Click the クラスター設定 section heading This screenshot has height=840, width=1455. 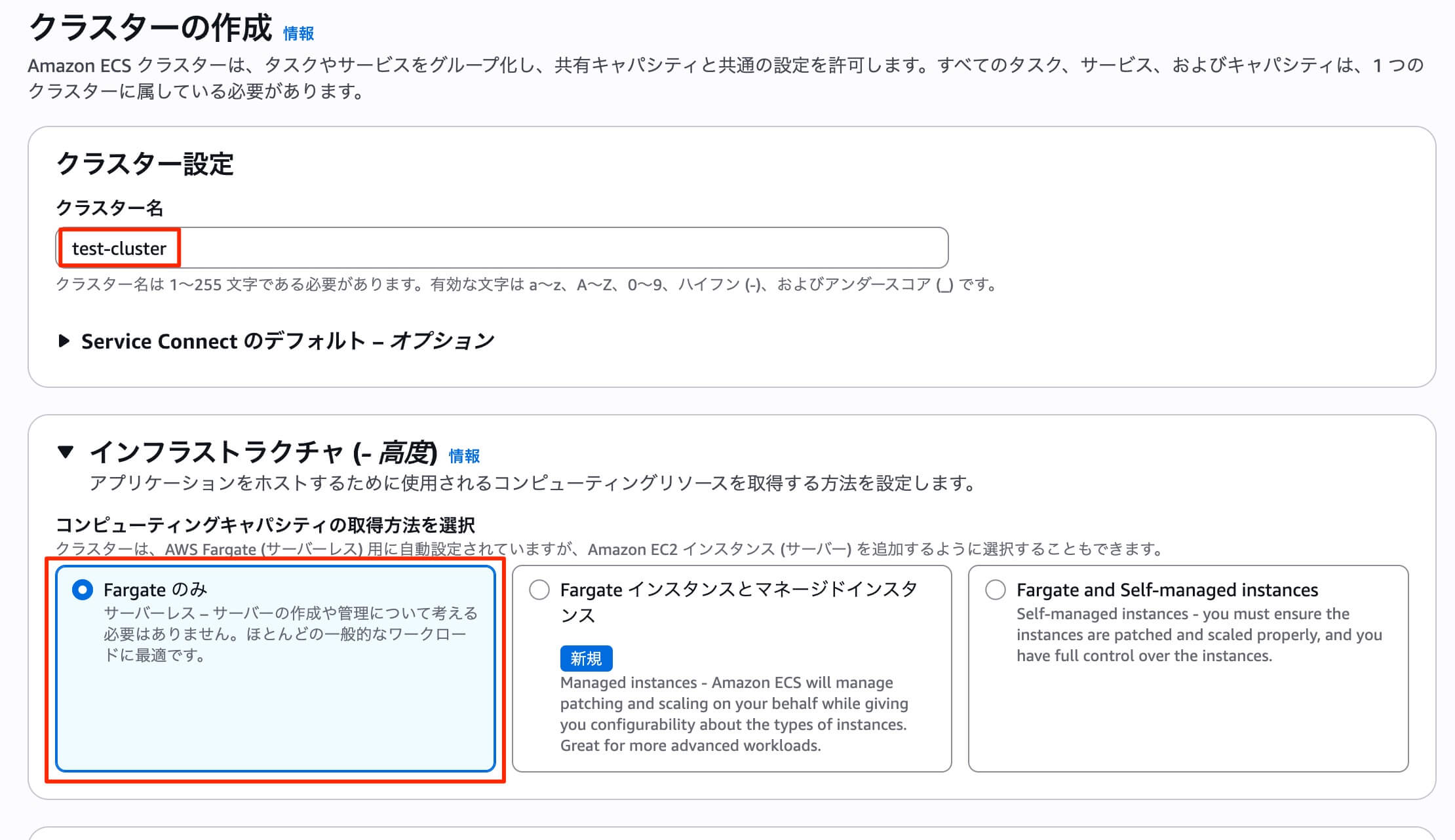[145, 164]
